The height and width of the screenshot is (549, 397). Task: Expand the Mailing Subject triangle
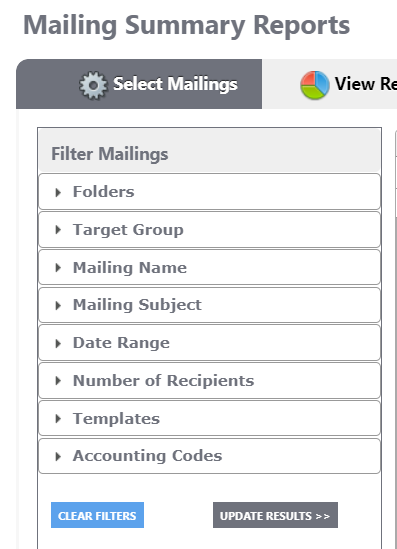pos(58,306)
